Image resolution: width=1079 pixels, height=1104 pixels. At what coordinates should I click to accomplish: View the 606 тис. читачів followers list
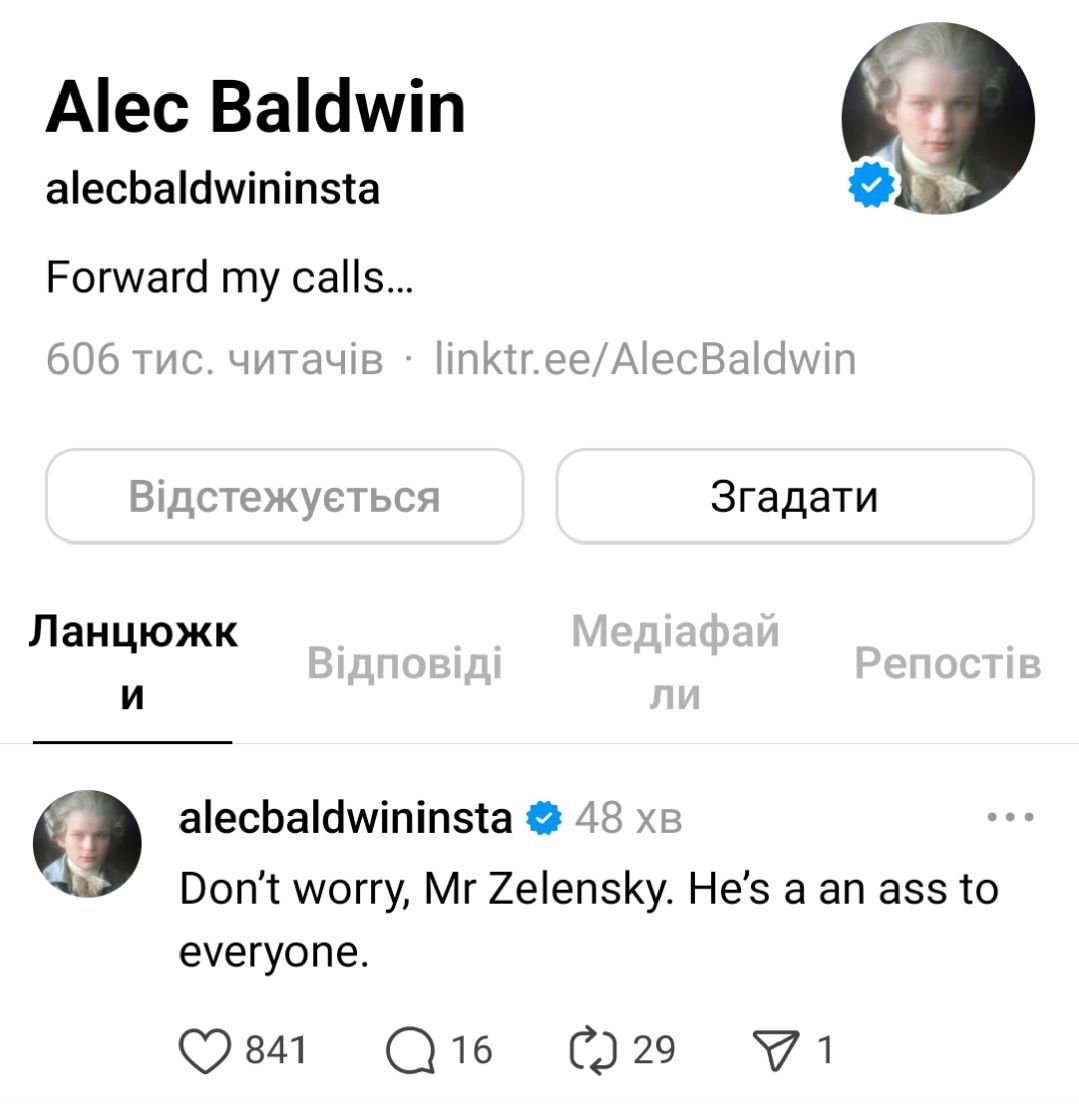pos(215,359)
